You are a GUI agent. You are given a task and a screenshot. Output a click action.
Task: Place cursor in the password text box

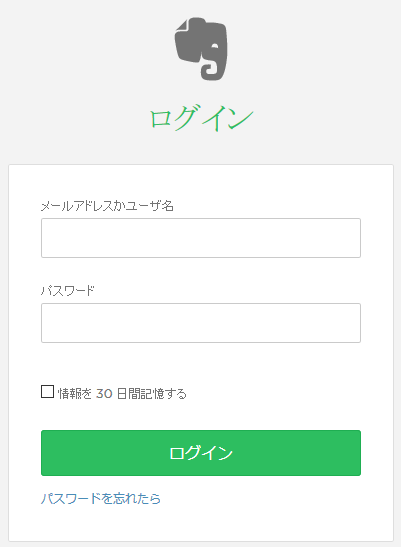201,323
